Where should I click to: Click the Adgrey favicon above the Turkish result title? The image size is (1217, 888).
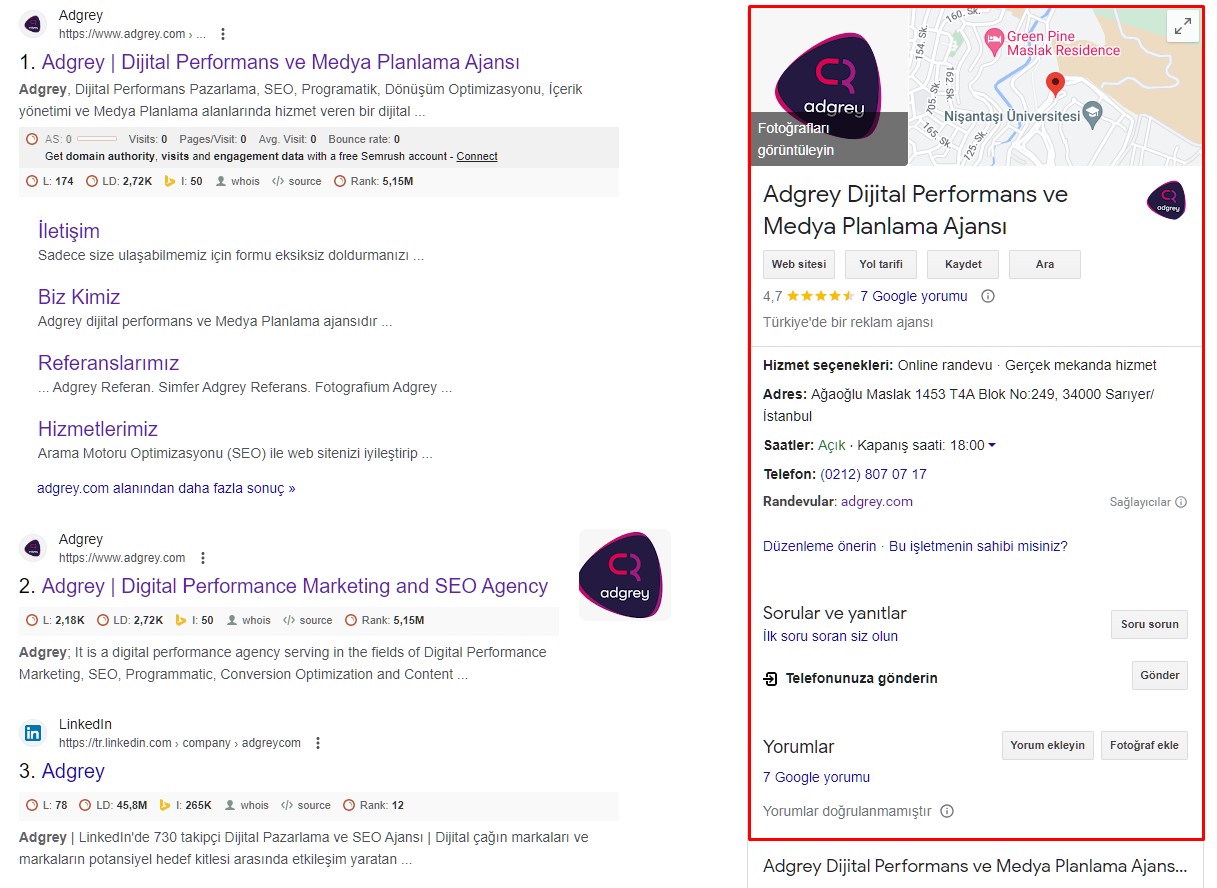pyautogui.click(x=33, y=24)
